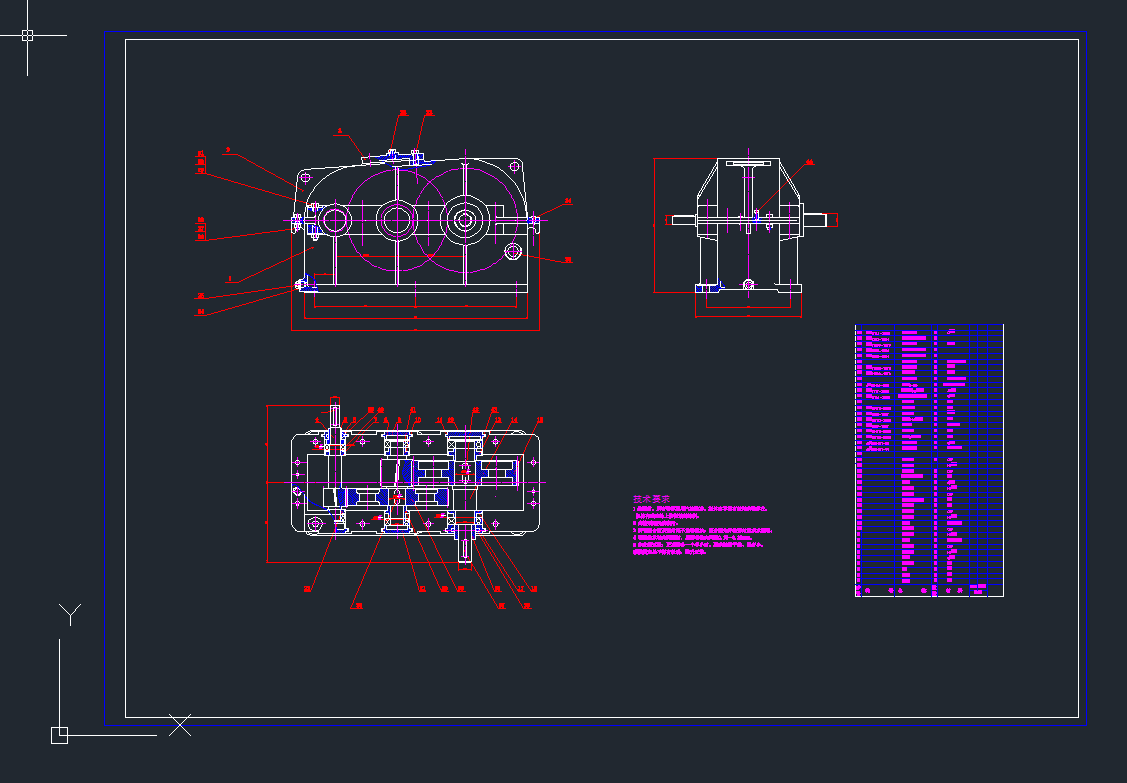This screenshot has width=1127, height=783.
Task: Select the red bounding box around the side view
Action: pyautogui.click(x=655, y=220)
